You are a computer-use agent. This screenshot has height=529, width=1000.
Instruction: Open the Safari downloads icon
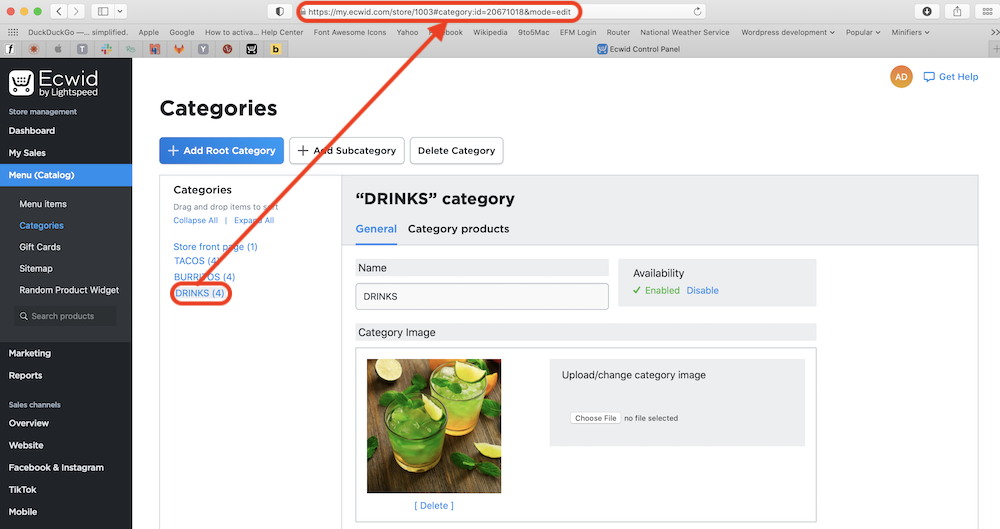point(927,11)
